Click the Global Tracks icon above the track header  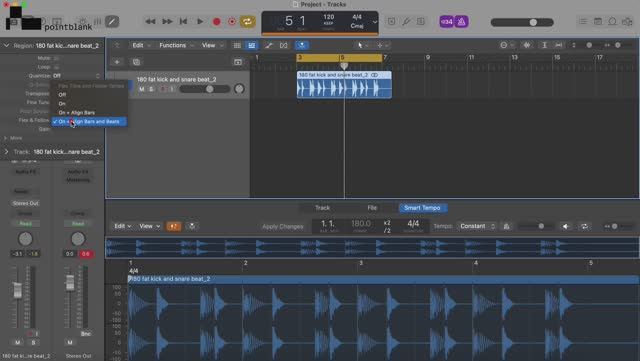click(238, 62)
